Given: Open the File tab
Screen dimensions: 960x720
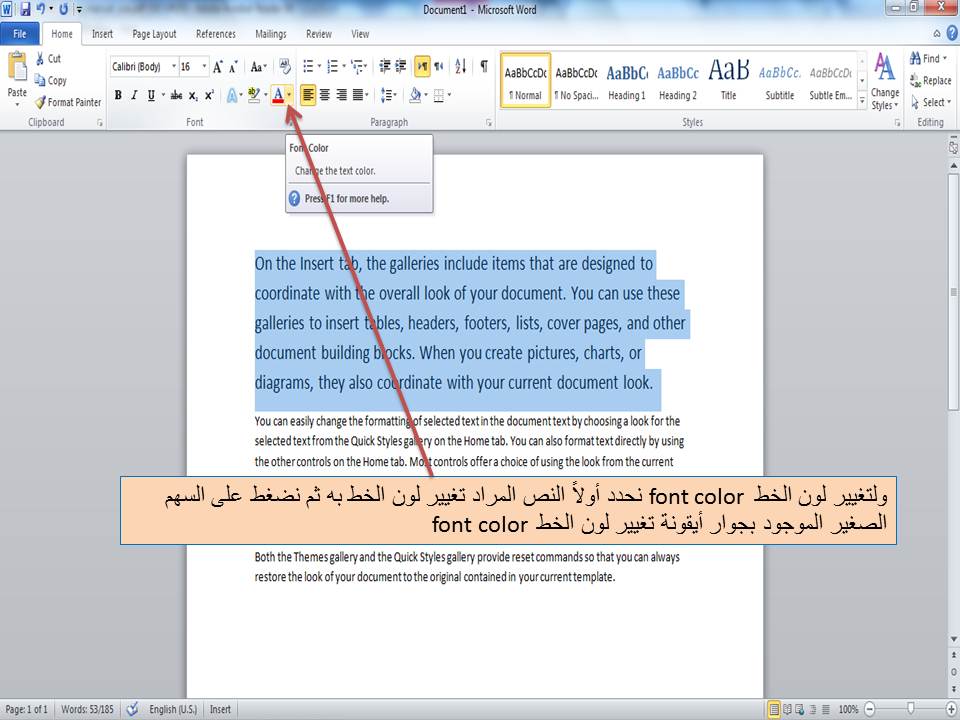Looking at the screenshot, I should (20, 34).
